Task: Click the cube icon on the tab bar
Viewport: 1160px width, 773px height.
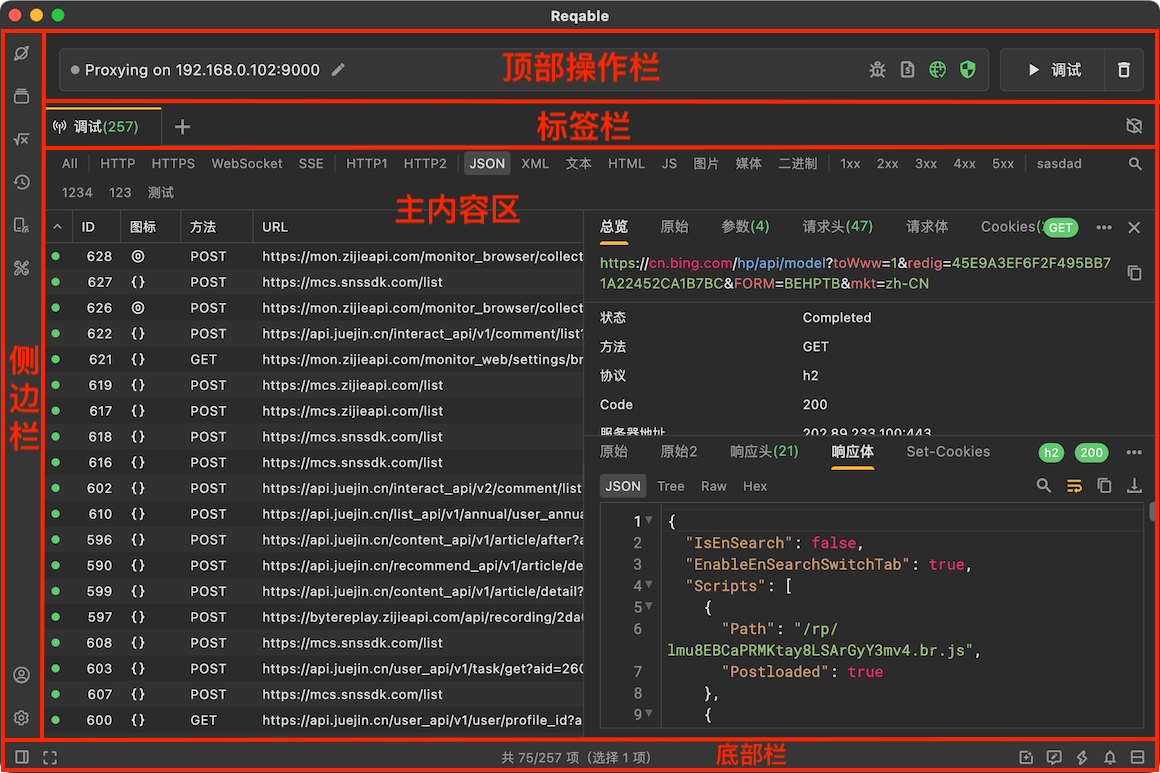Action: click(1133, 126)
